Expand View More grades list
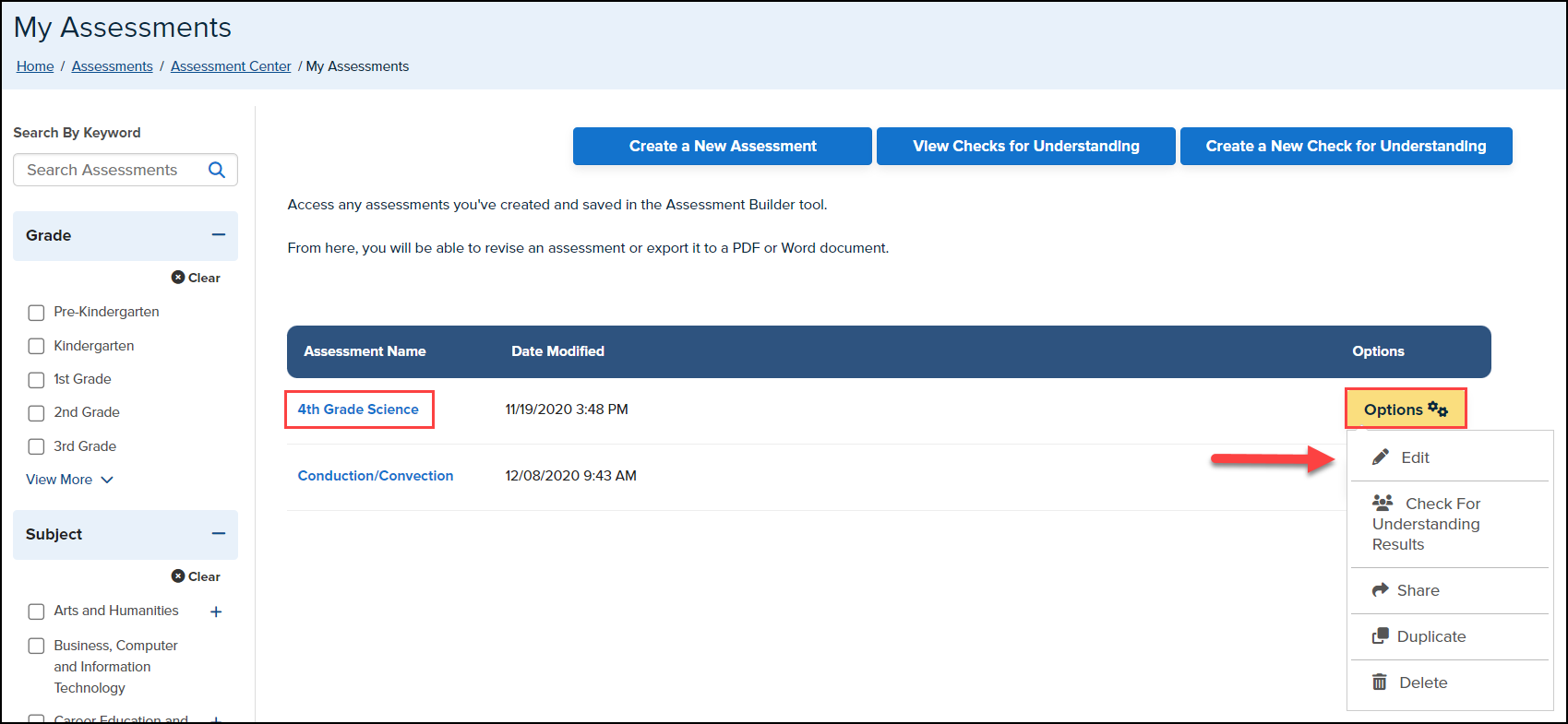This screenshot has height=724, width=1568. [x=69, y=480]
